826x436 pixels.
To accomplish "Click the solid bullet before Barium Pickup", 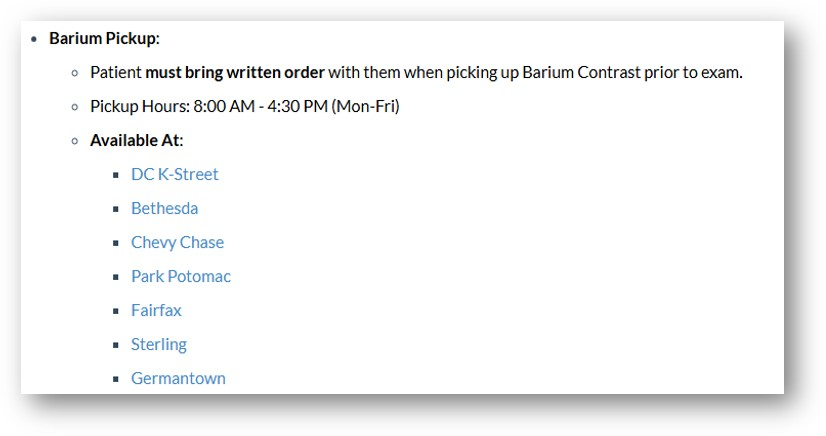I will coord(34,39).
